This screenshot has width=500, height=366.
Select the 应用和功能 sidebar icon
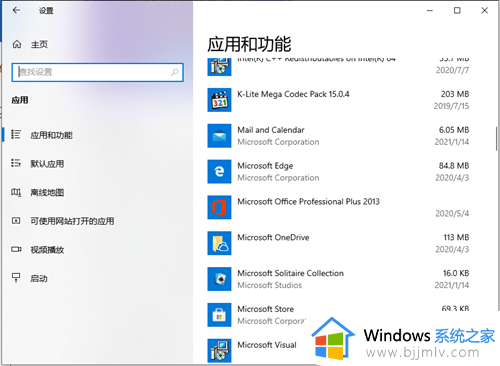(16, 134)
